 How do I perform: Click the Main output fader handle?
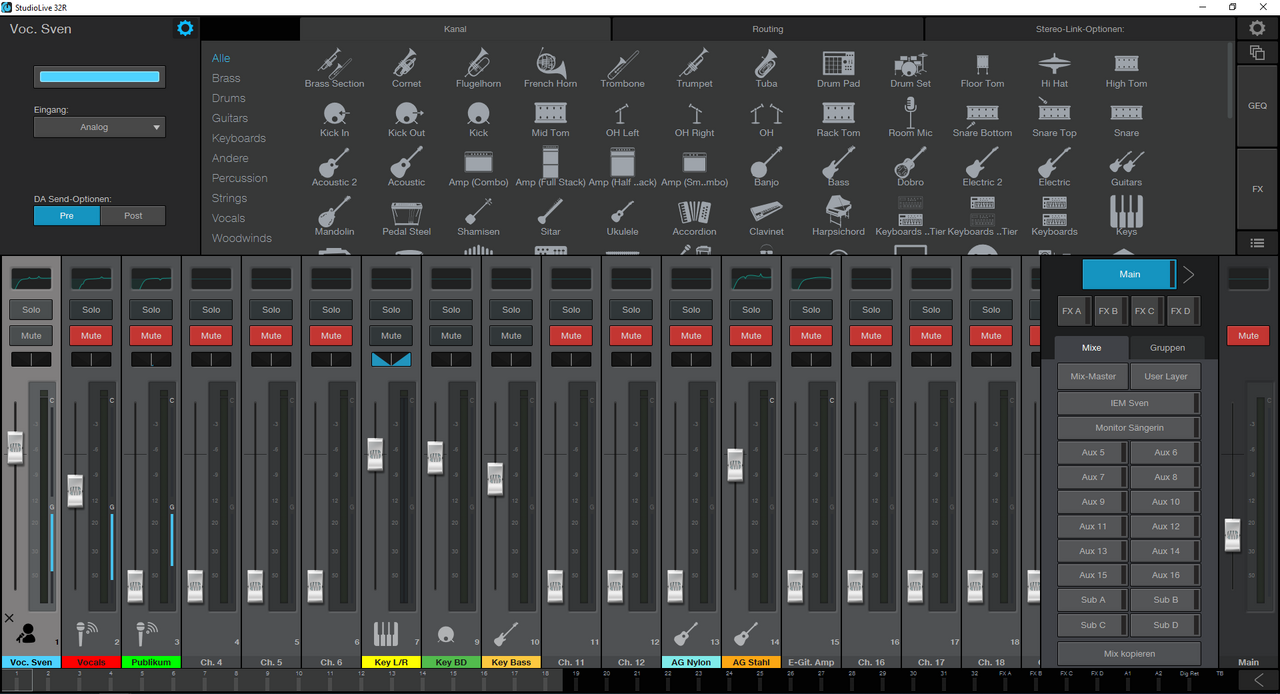[x=1233, y=534]
